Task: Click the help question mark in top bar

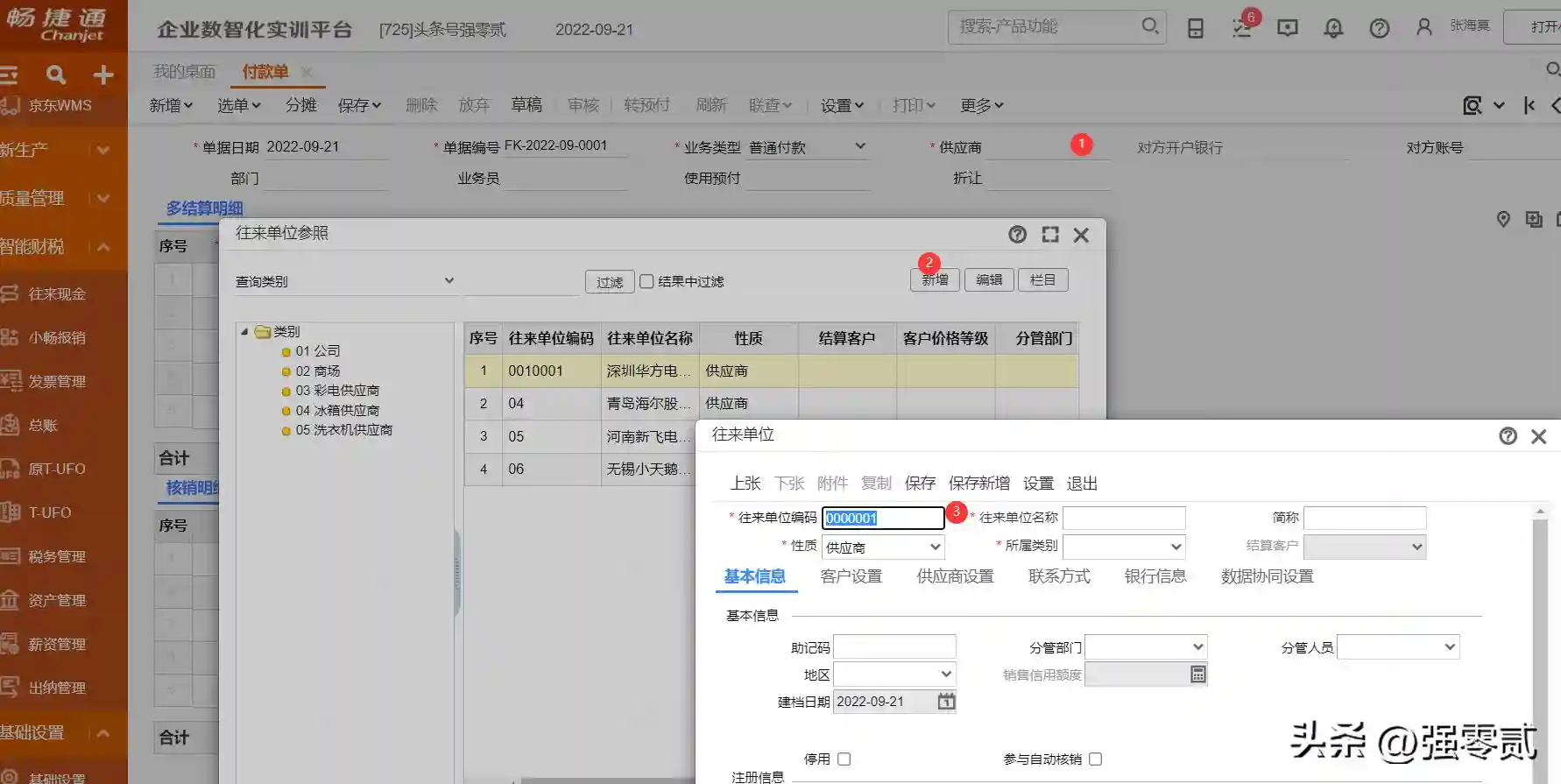Action: click(x=1379, y=28)
